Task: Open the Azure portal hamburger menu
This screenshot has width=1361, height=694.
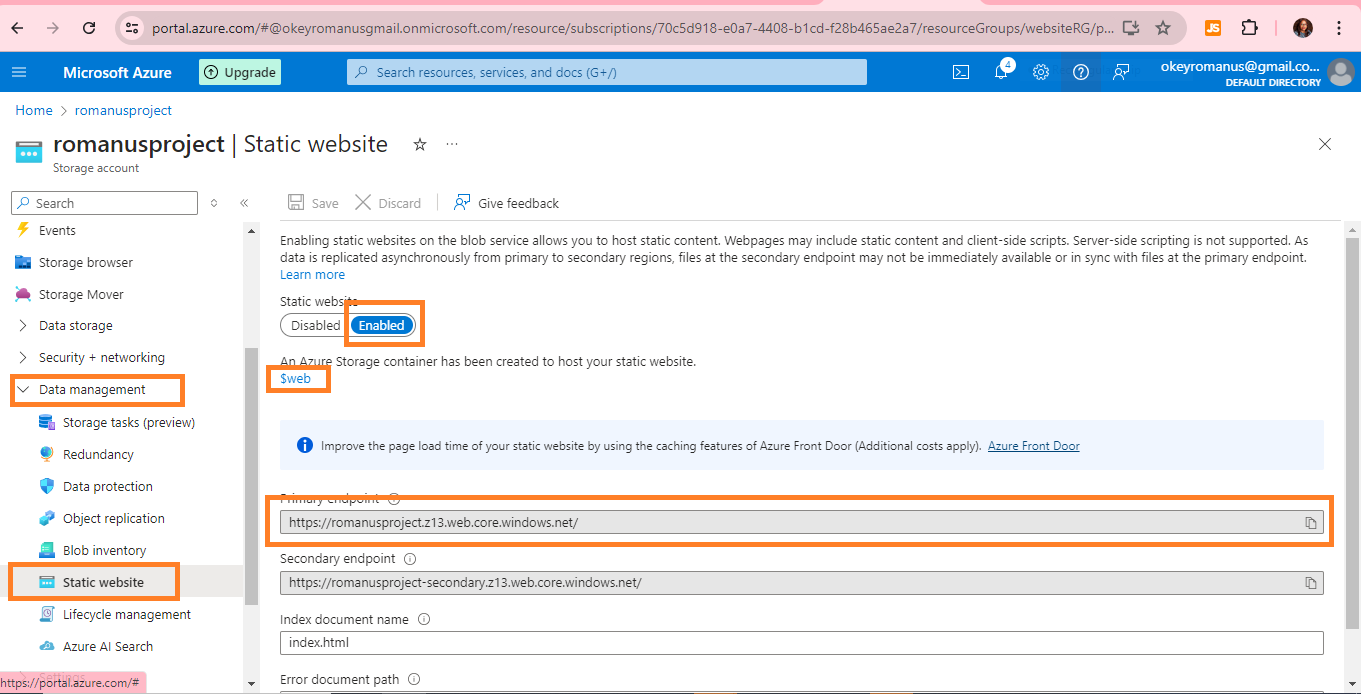Action: 19,72
